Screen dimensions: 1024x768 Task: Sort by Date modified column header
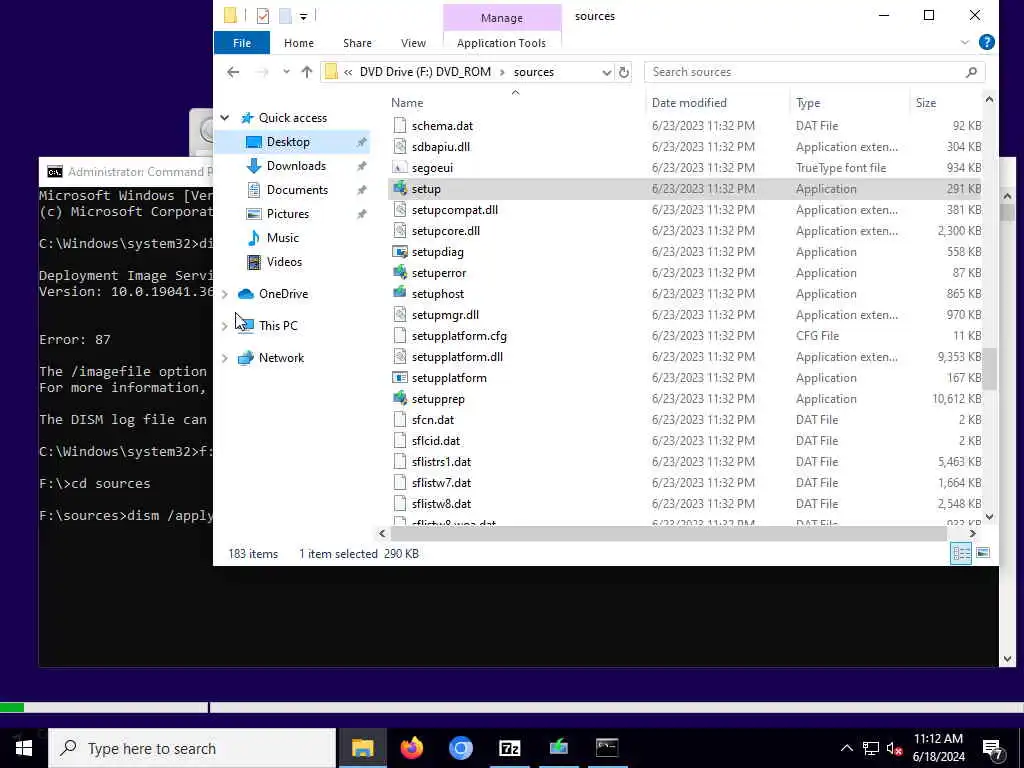click(x=689, y=103)
